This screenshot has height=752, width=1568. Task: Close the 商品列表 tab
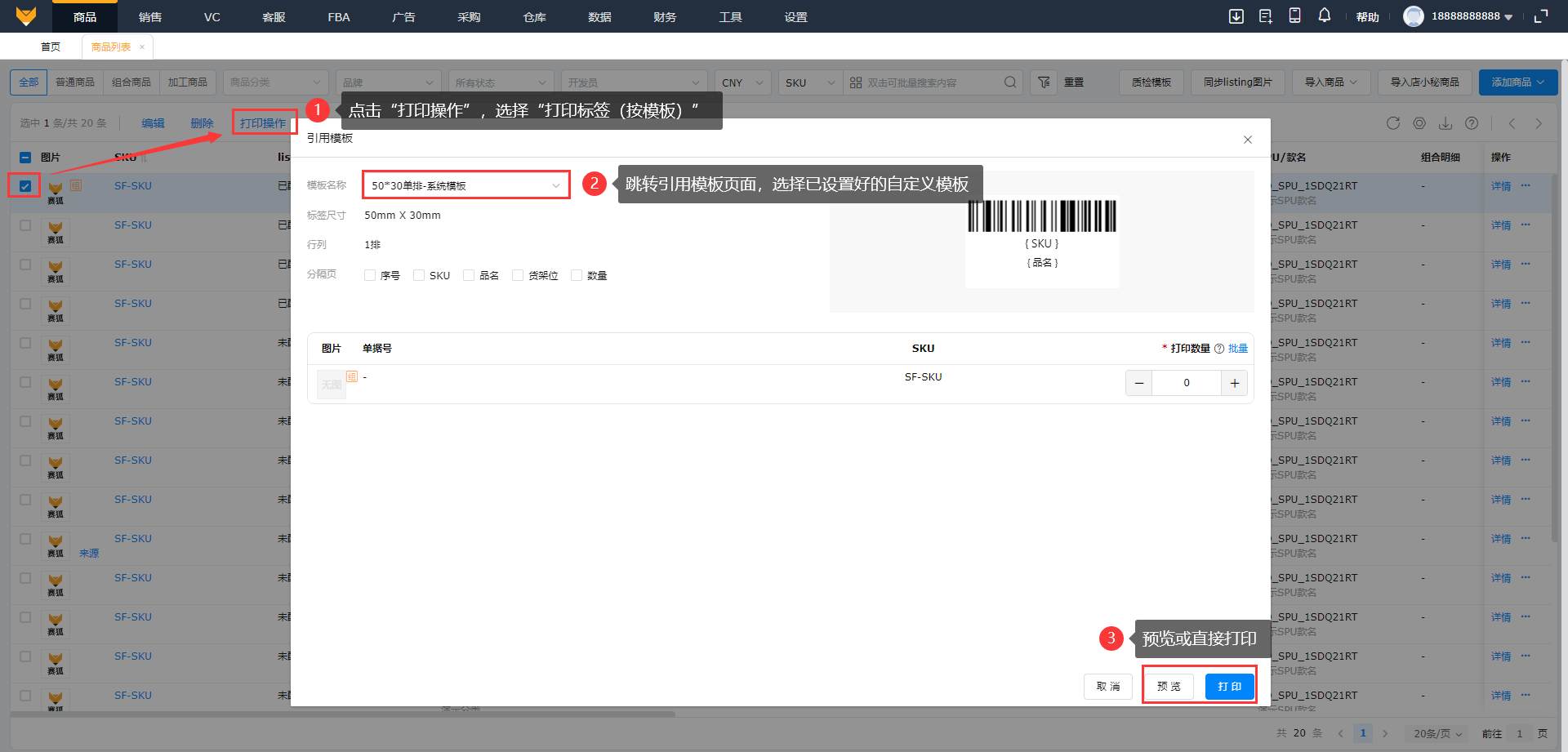pyautogui.click(x=142, y=47)
